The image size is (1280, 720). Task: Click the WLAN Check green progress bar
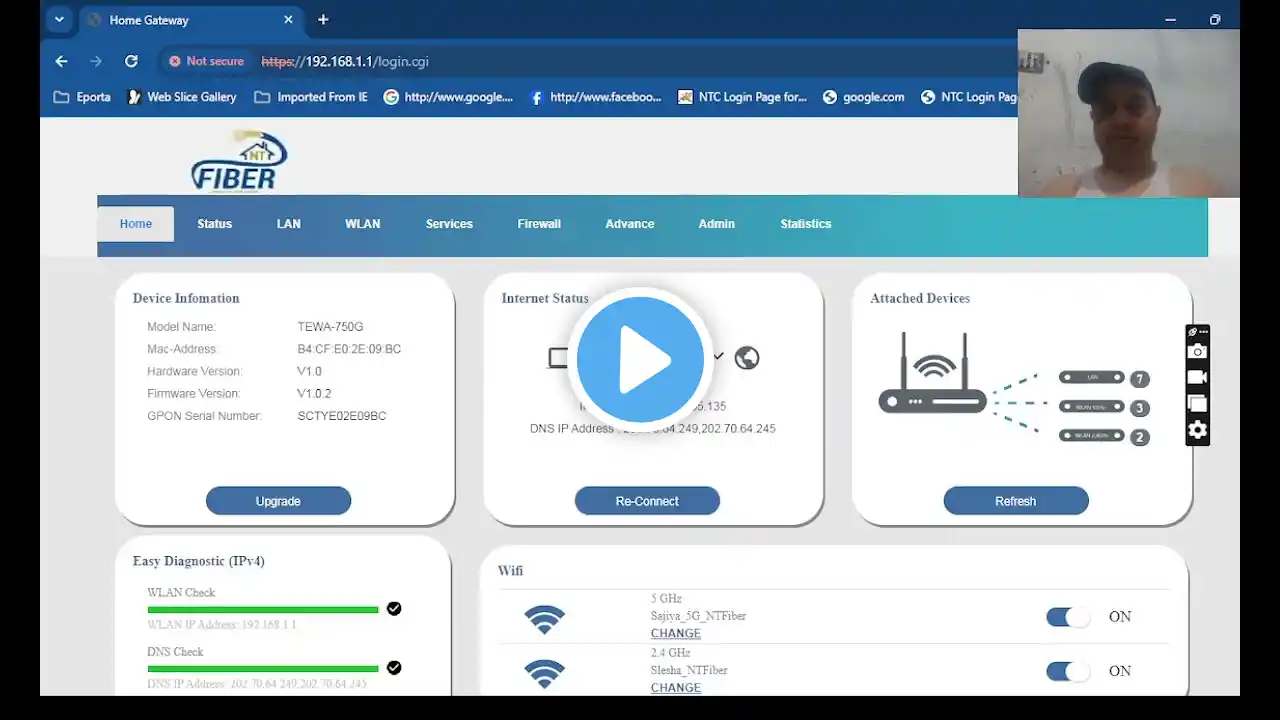[263, 609]
